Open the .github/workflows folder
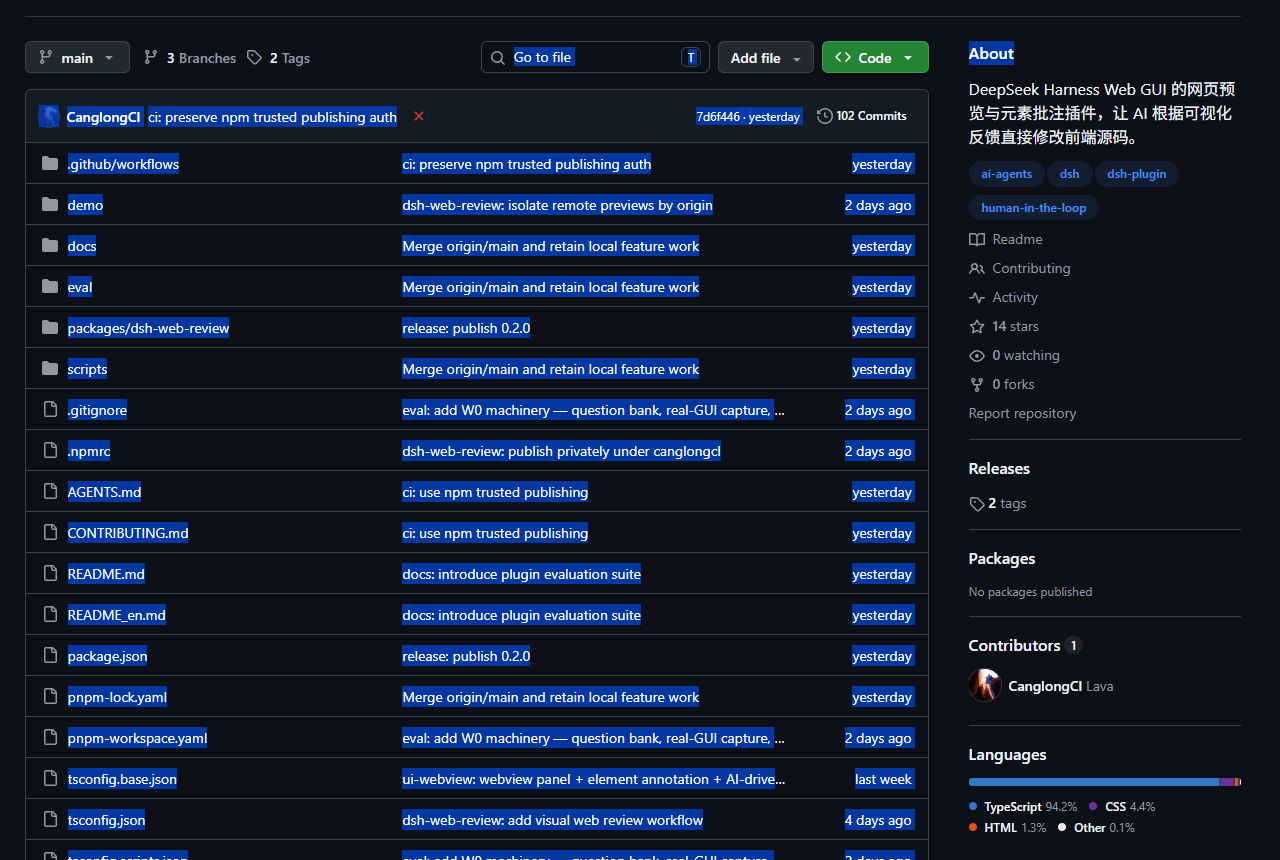Viewport: 1280px width, 860px height. 123,164
